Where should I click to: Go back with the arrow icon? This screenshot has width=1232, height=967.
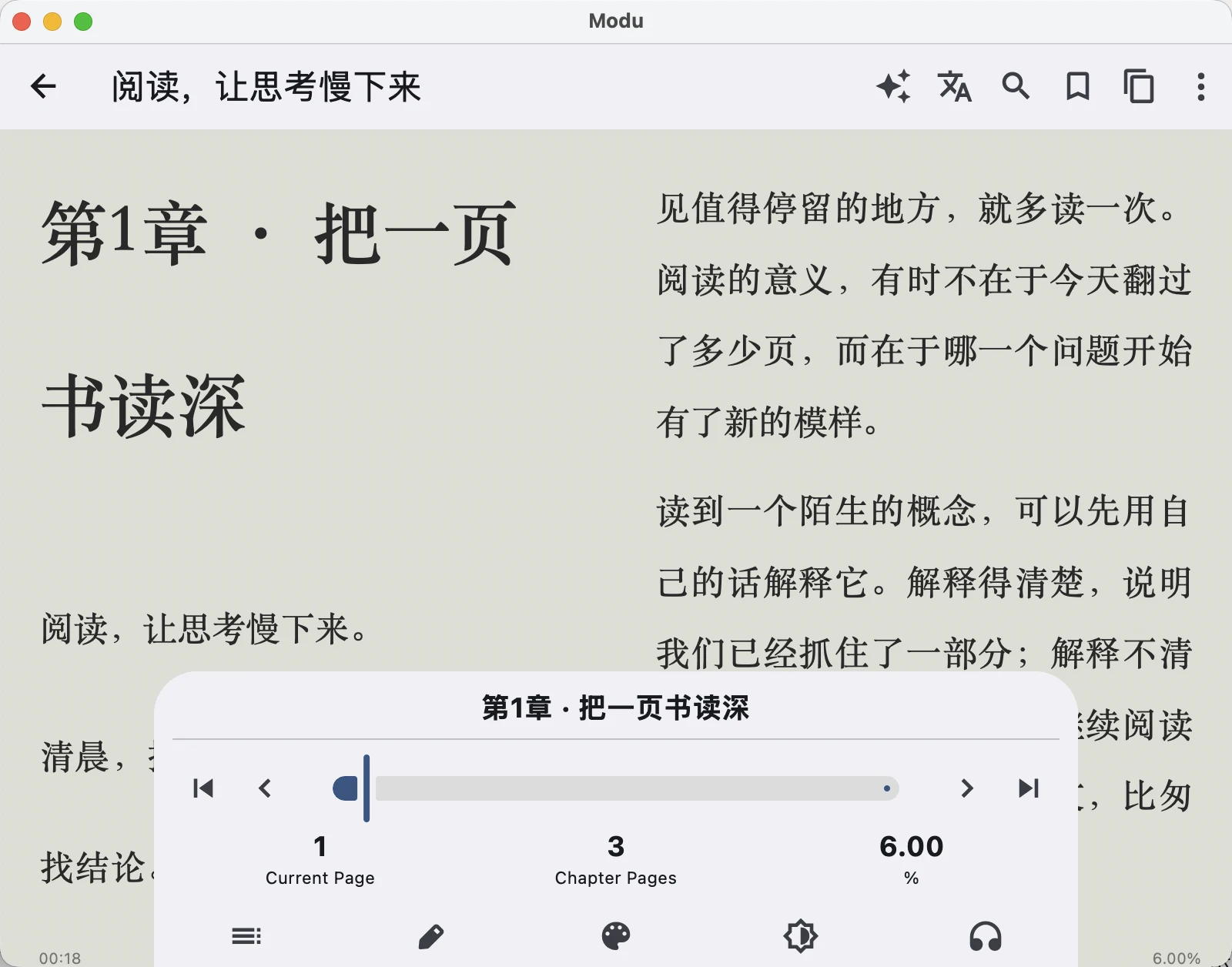click(x=44, y=86)
